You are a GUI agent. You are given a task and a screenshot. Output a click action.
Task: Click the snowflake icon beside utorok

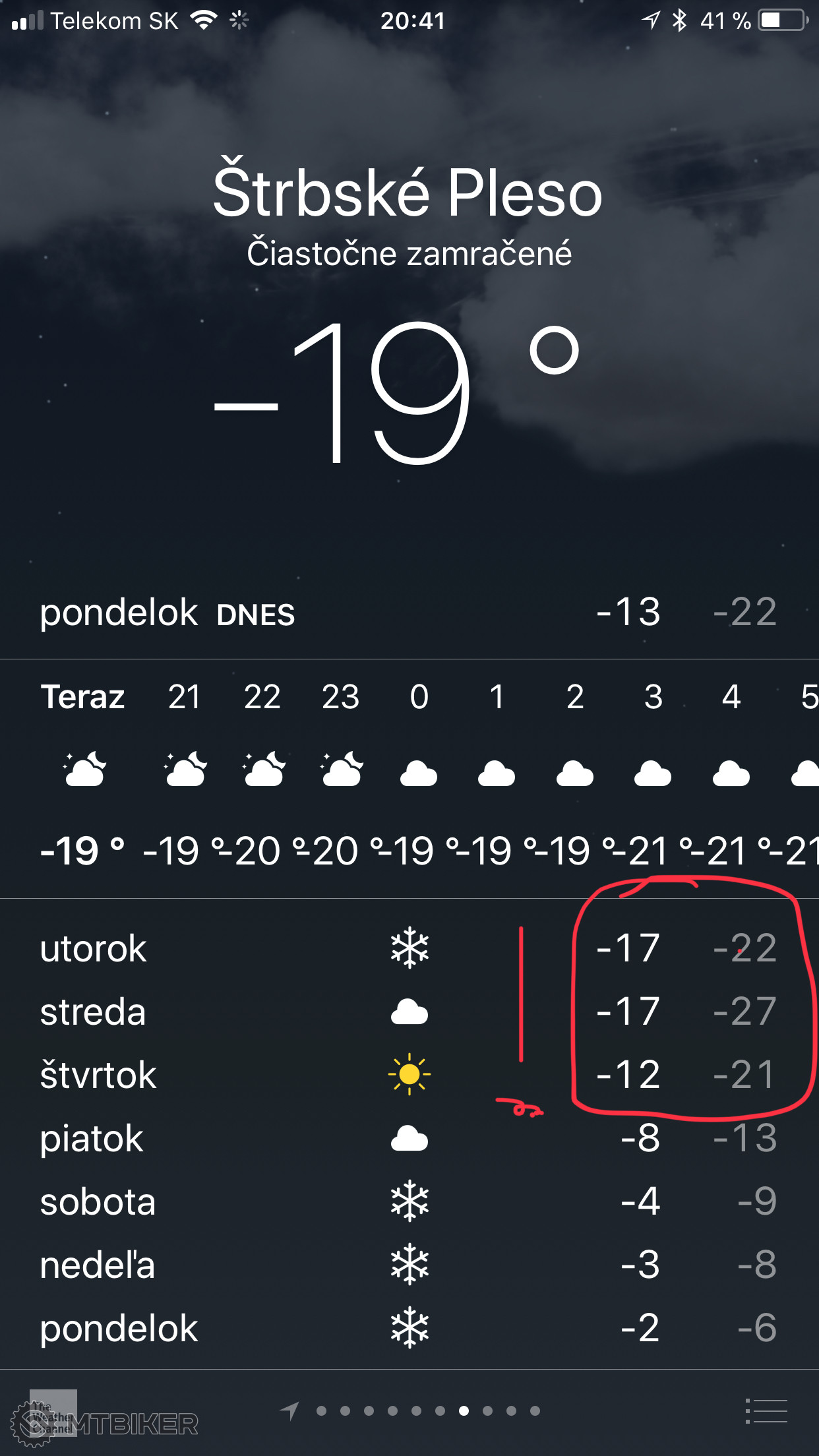tap(409, 948)
